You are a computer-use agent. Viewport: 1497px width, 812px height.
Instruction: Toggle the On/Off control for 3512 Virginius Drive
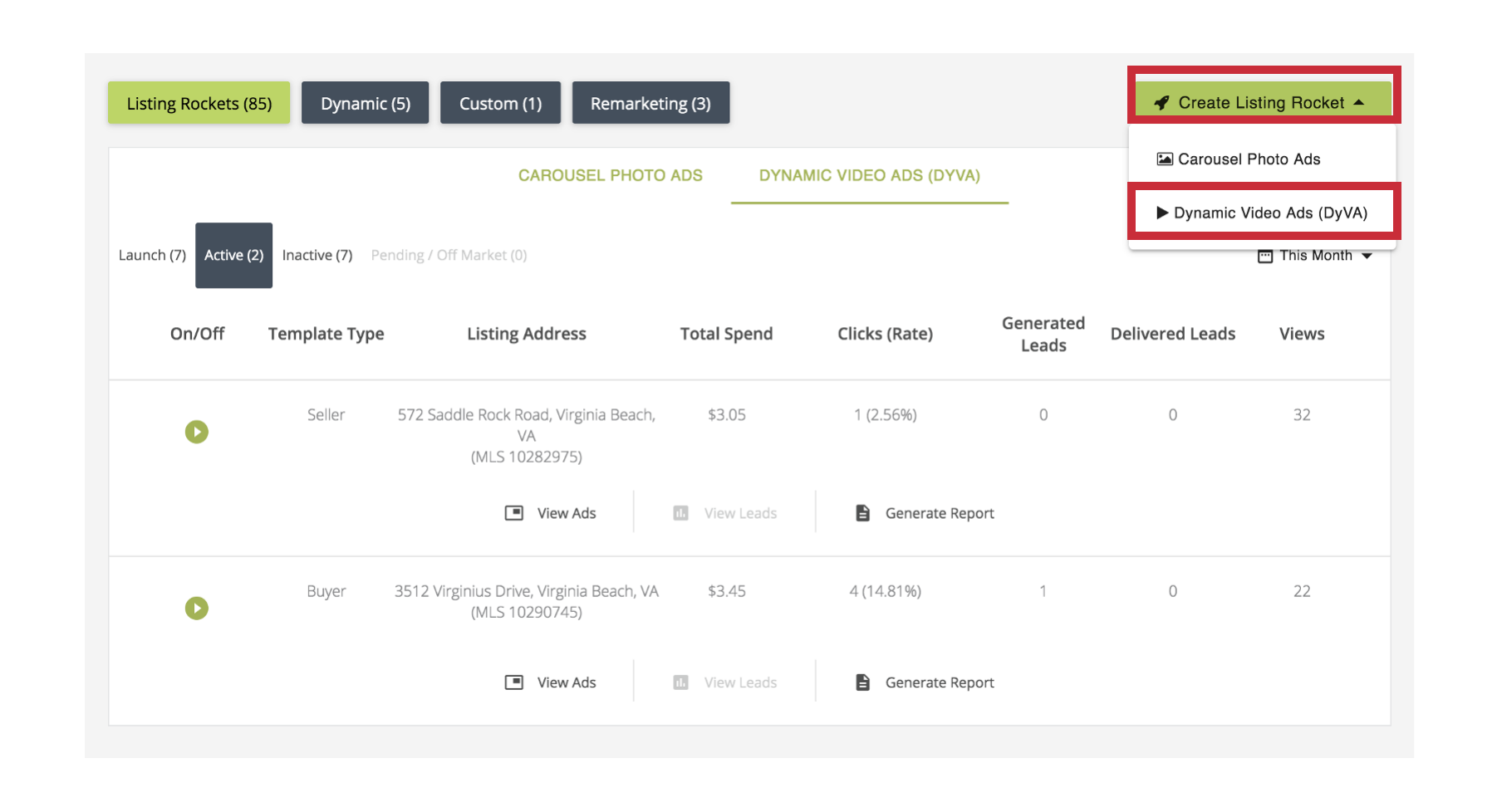(x=197, y=609)
